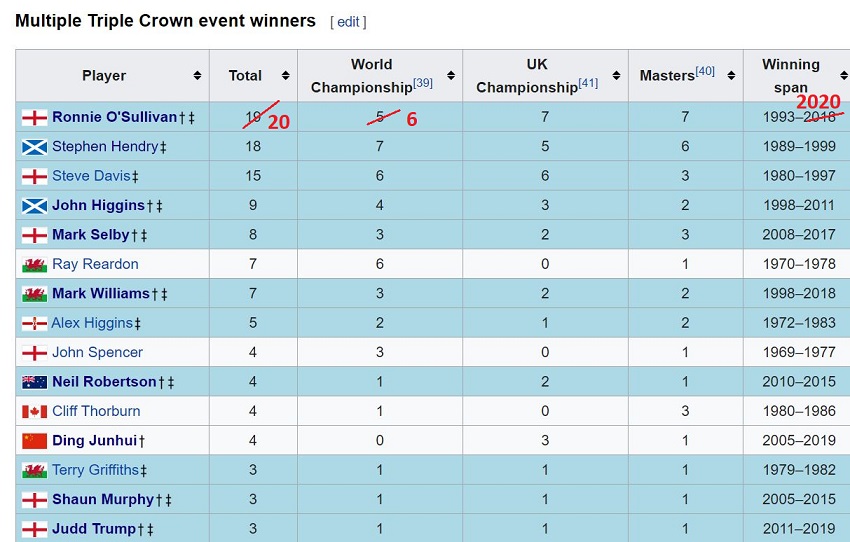Screen dimensions: 850x542
Task: Click footnote 39 on World Championship header
Action: pos(422,83)
